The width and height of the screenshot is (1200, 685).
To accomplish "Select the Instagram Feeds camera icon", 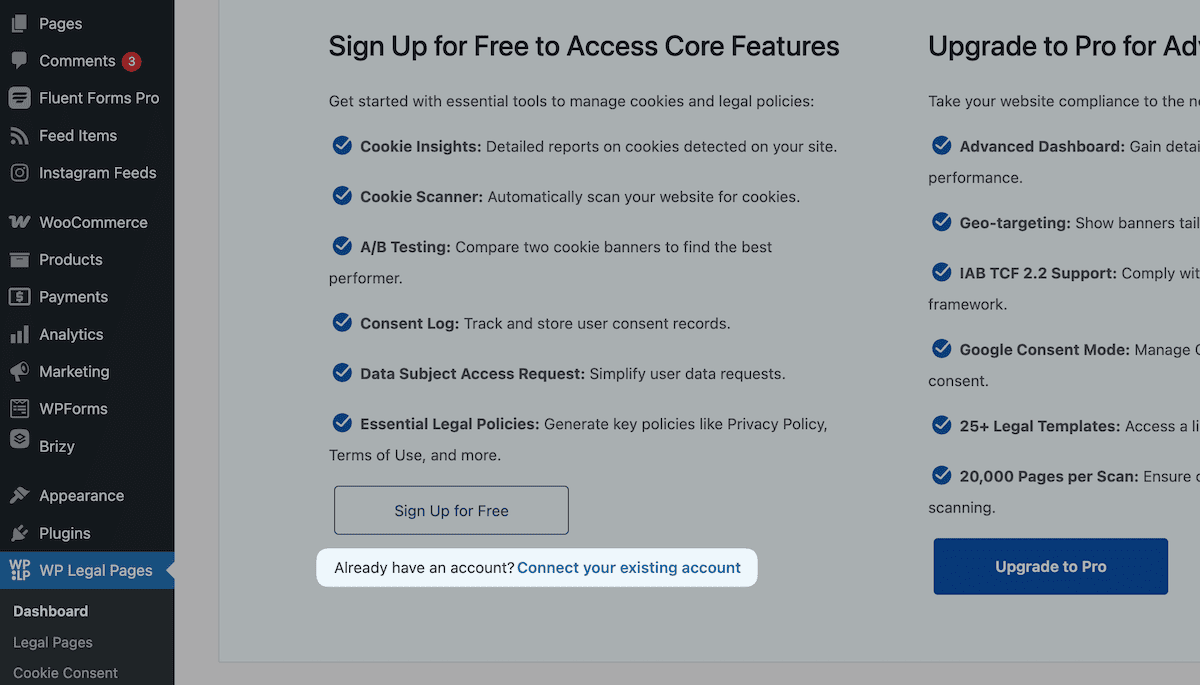I will pyautogui.click(x=19, y=173).
